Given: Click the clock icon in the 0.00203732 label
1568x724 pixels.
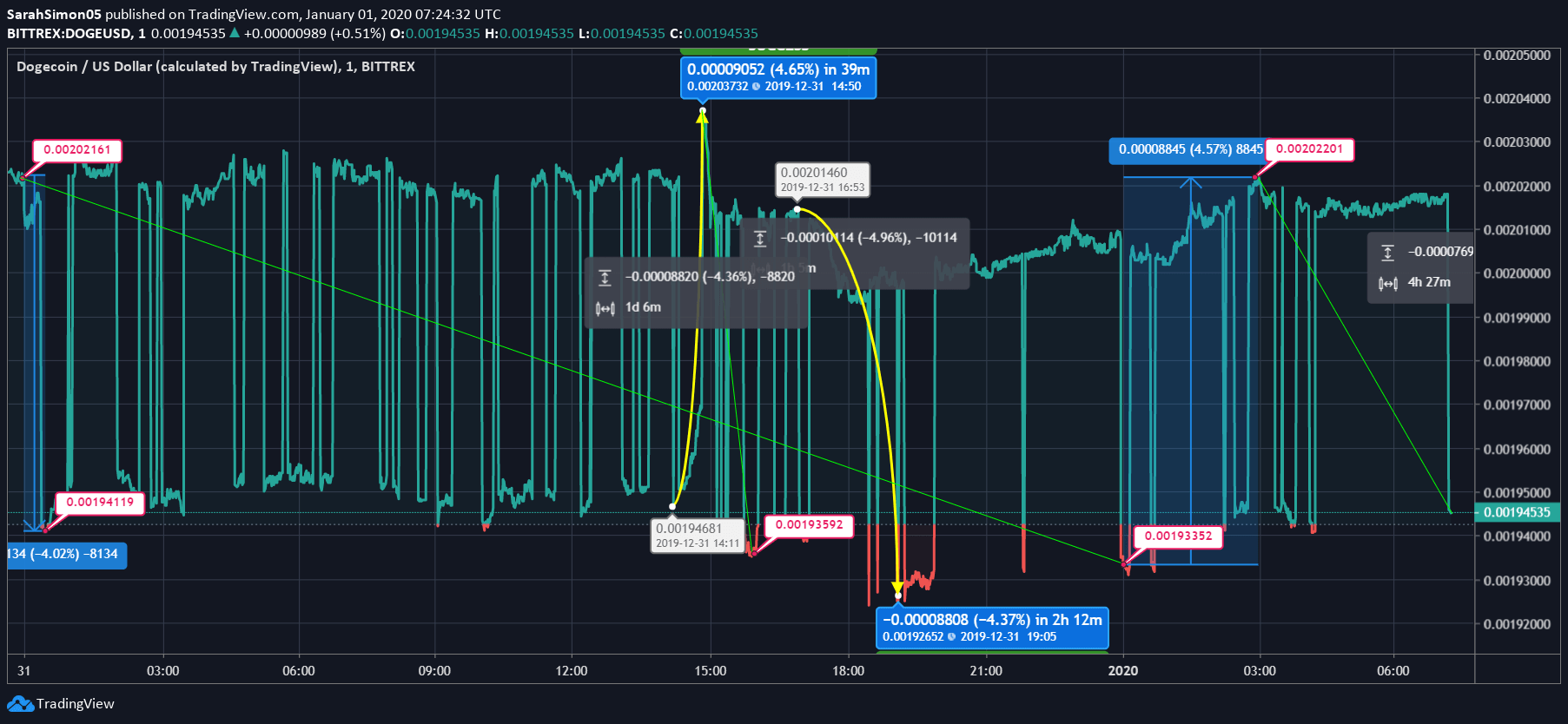Looking at the screenshot, I should click(756, 87).
